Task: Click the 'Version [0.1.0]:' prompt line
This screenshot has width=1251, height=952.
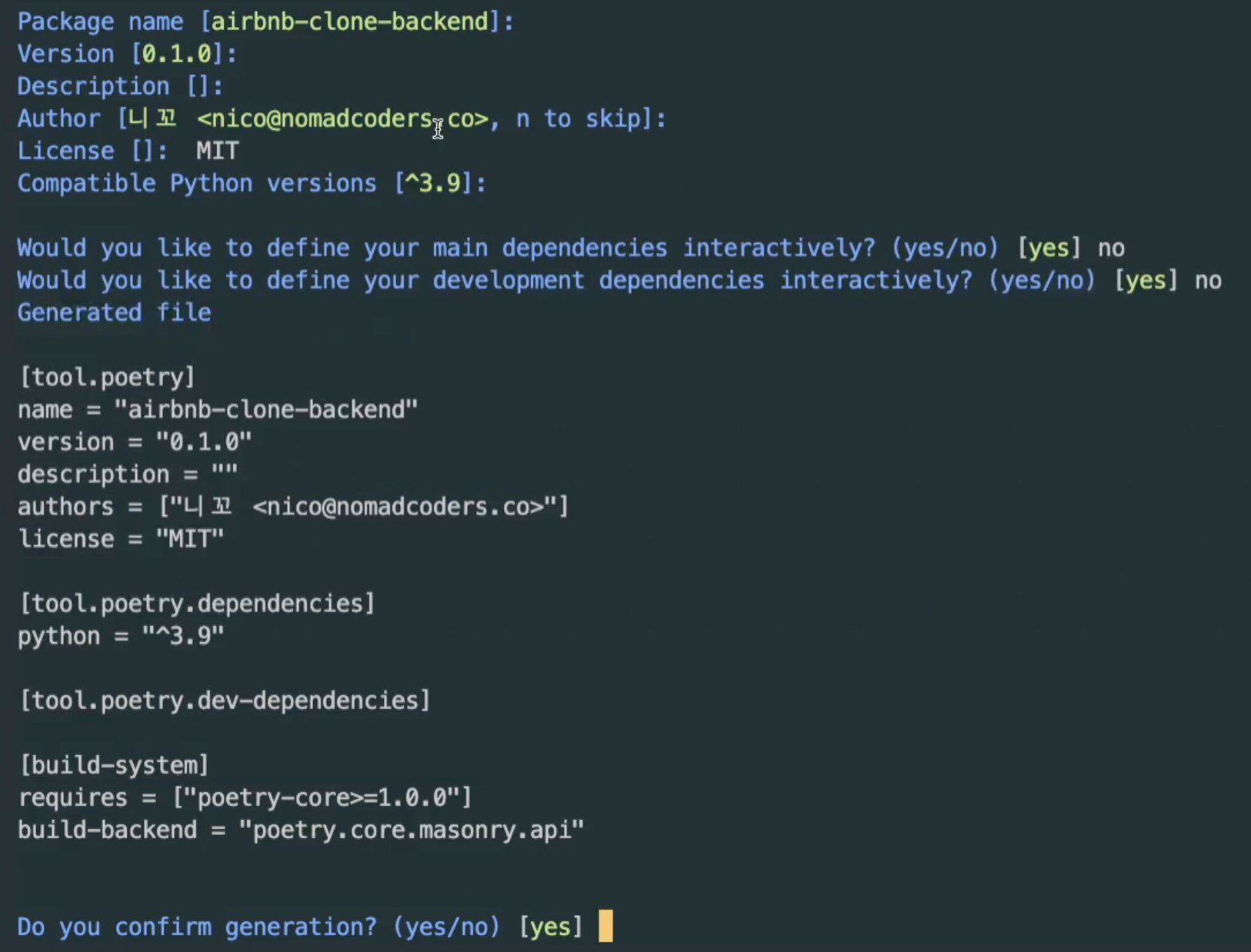Action: 127,54
